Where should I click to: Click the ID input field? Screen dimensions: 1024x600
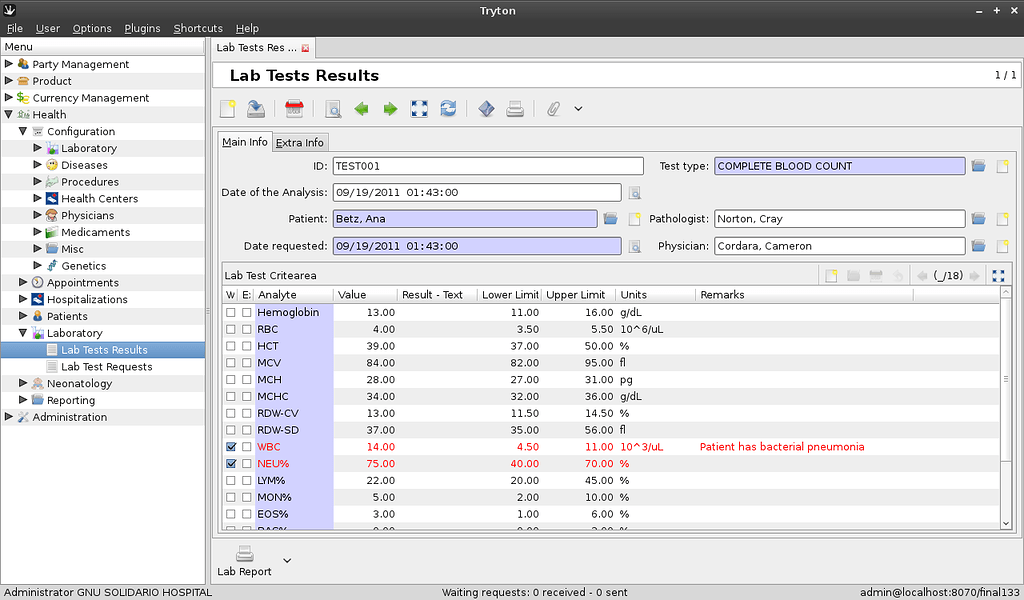[488, 166]
